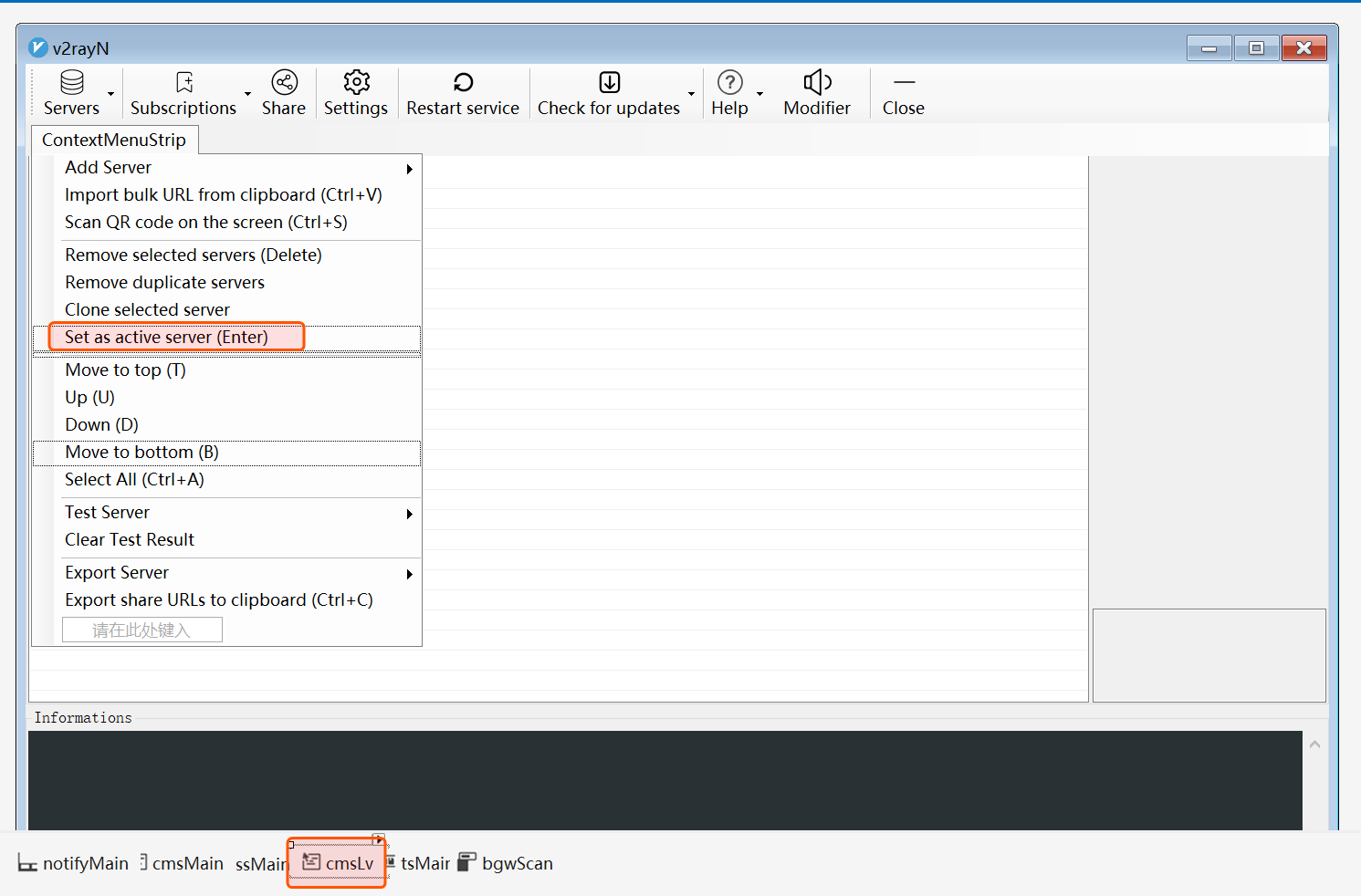Expand the Export Server submenu arrow
This screenshot has width=1361, height=896.
(x=409, y=574)
